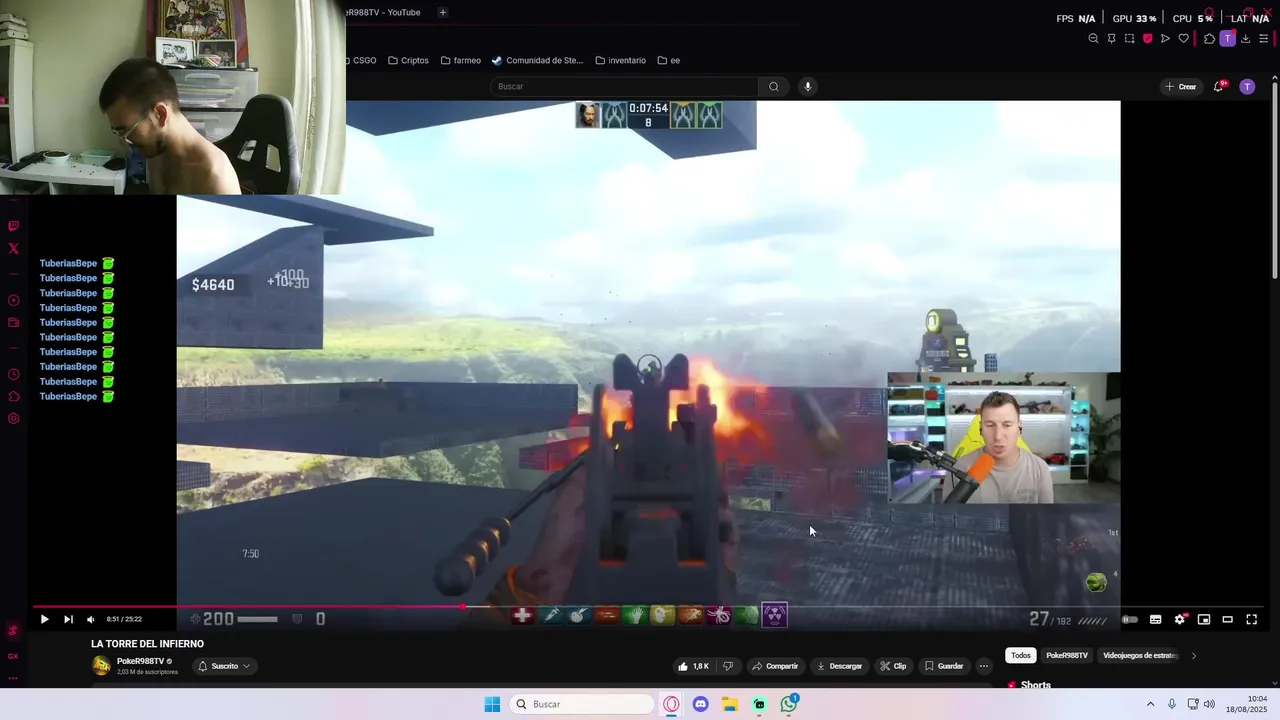Screen dimensions: 1280x720
Task: Open browser downloads icon
Action: [1245, 38]
